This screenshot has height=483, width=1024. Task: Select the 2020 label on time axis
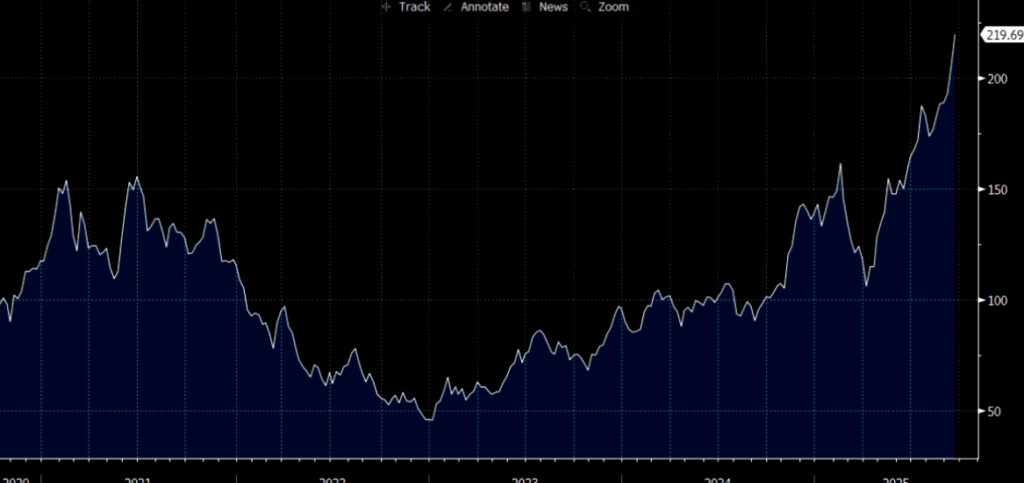[x=14, y=479]
